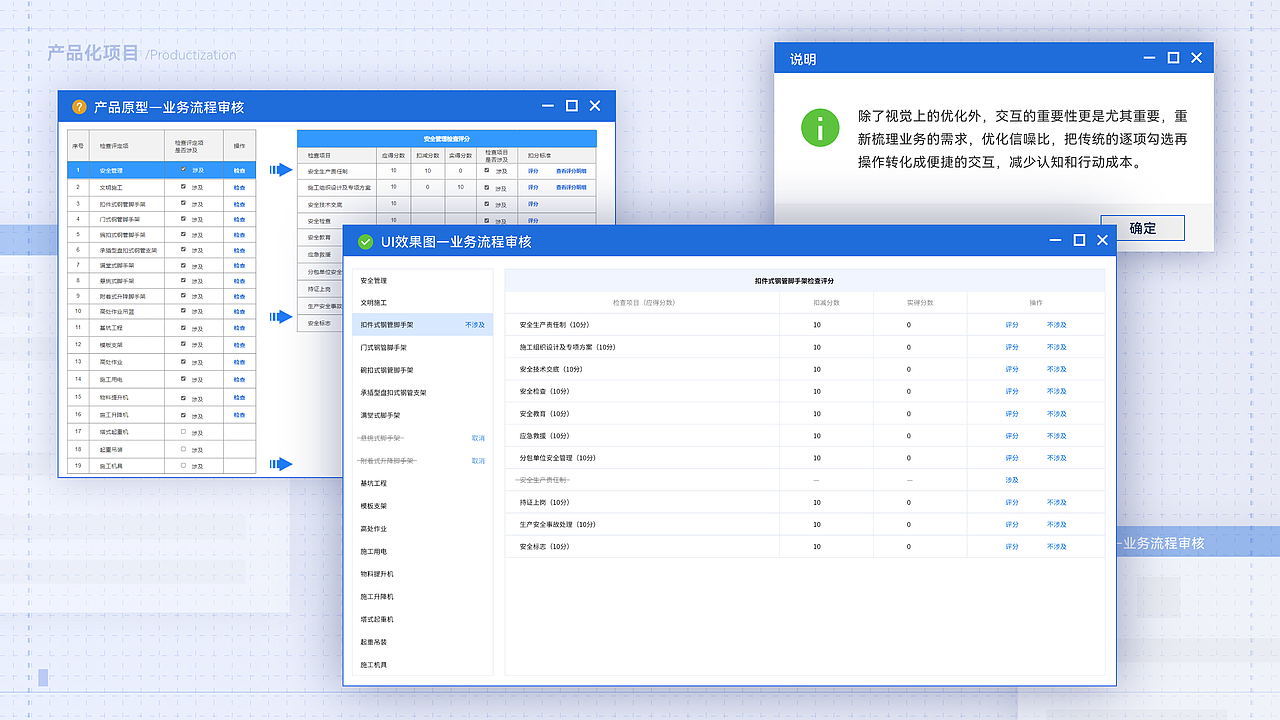Click the 产品化项目 page heading
The image size is (1280, 720).
(x=93, y=53)
